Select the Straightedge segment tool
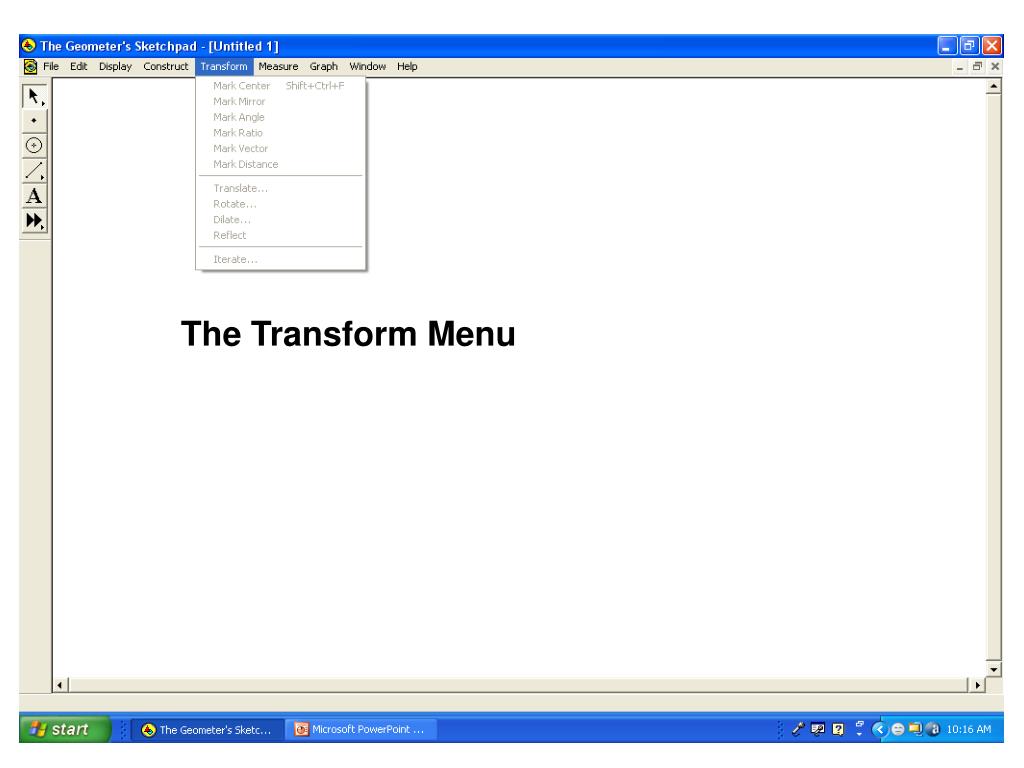 34,170
